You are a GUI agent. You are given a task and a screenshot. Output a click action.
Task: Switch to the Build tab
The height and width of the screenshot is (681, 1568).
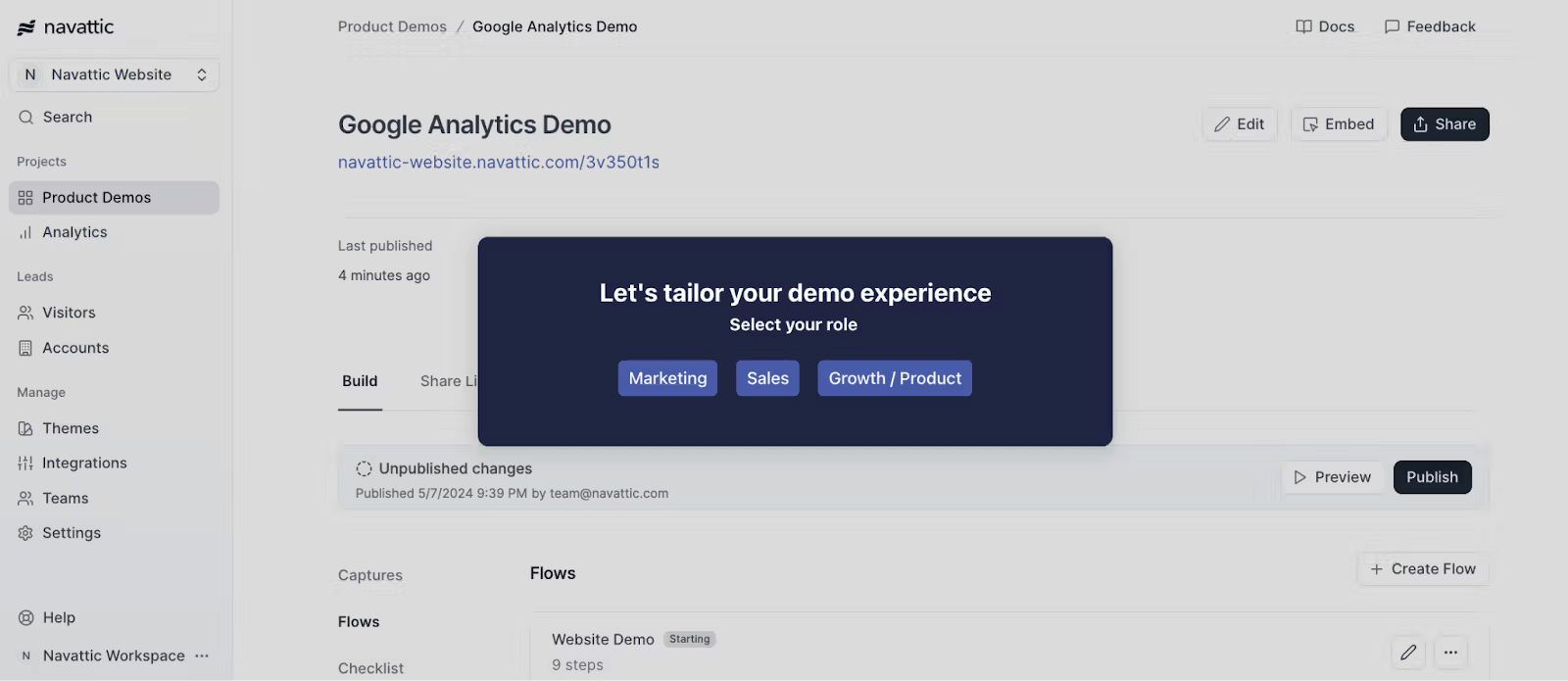coord(360,381)
